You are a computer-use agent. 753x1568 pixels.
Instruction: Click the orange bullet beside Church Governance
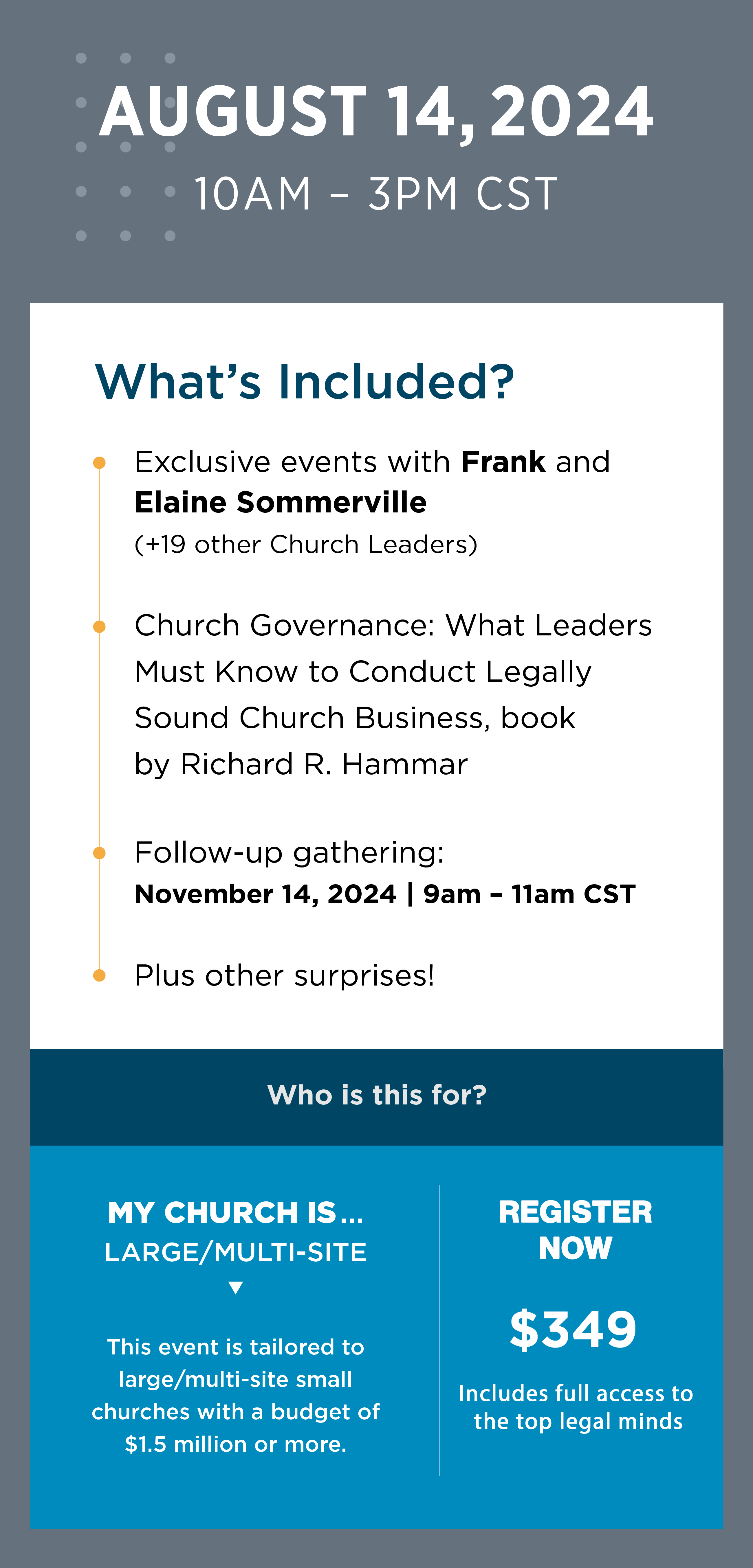coord(99,626)
